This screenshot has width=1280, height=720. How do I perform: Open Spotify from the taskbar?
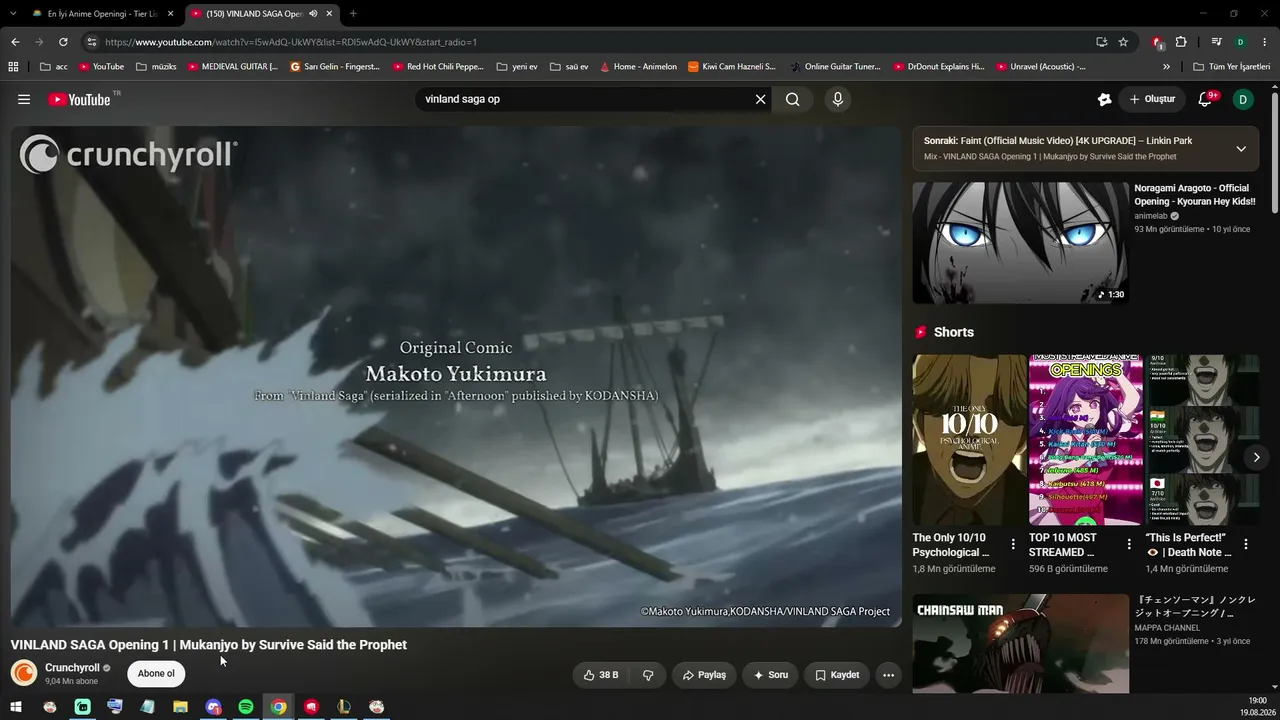pyautogui.click(x=246, y=707)
